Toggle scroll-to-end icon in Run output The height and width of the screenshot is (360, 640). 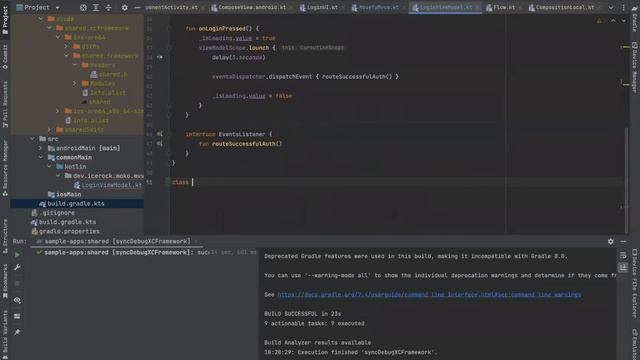(x=623, y=268)
